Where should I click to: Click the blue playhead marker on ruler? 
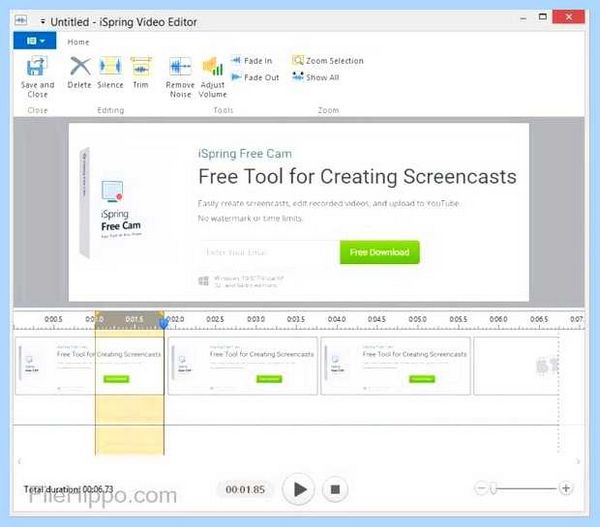click(163, 324)
